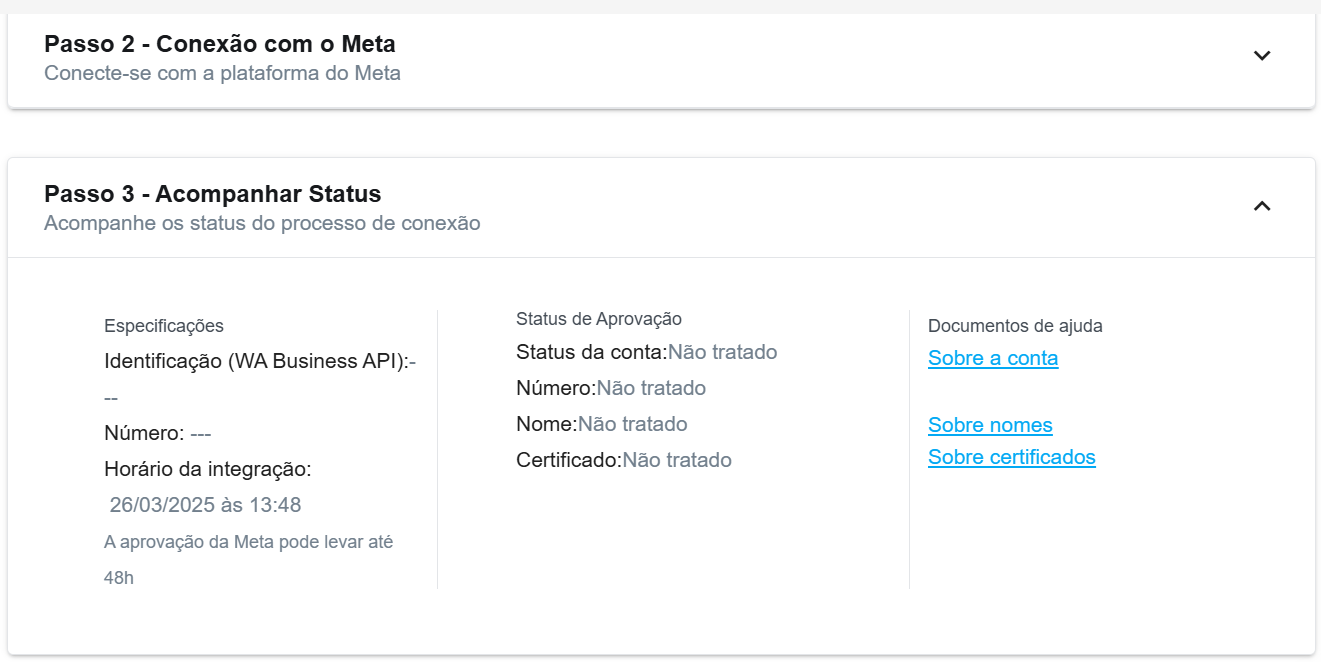1321x662 pixels.
Task: Click the 'Status de Aprovação' section label
Action: click(599, 319)
